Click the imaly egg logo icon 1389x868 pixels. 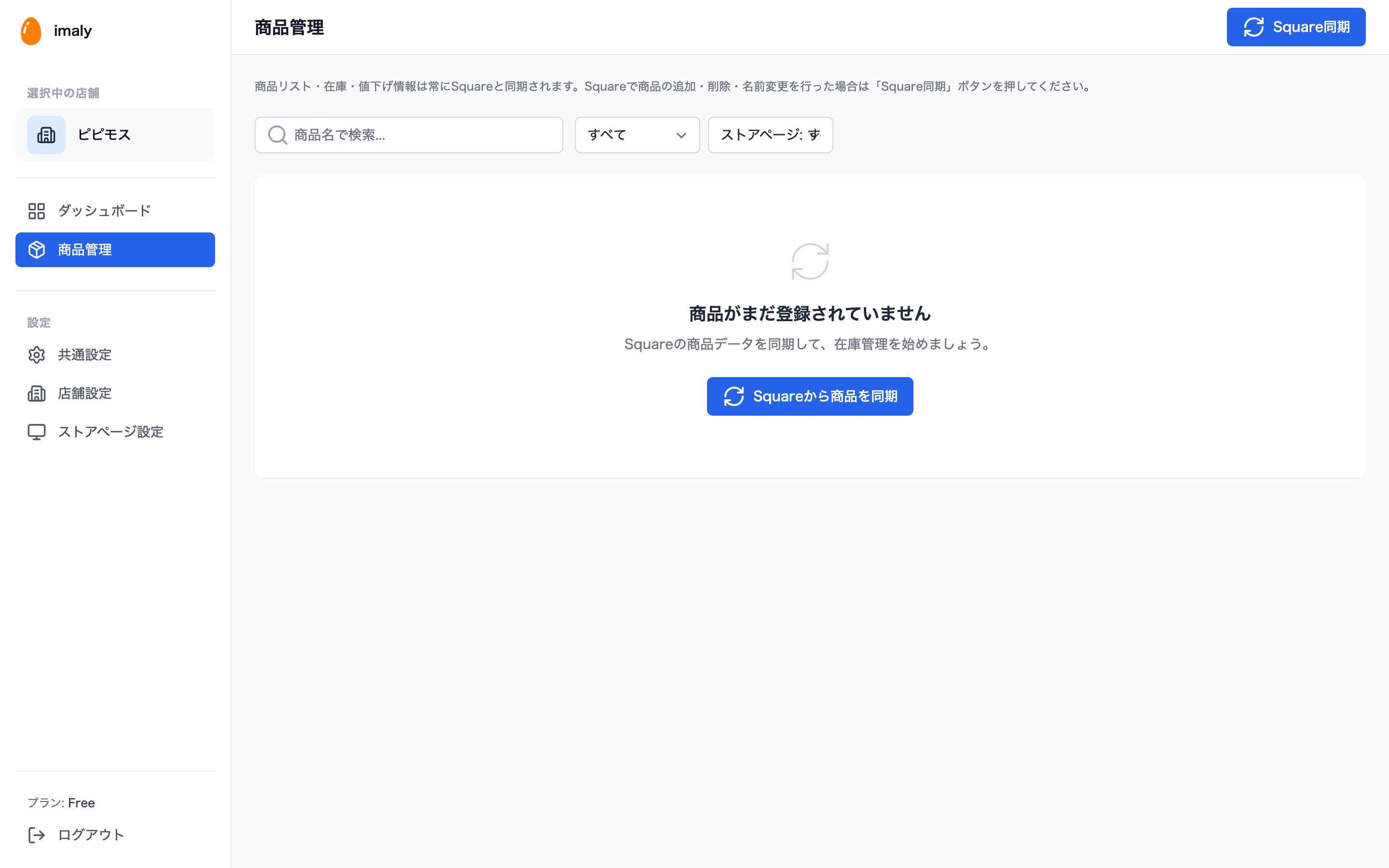(31, 30)
